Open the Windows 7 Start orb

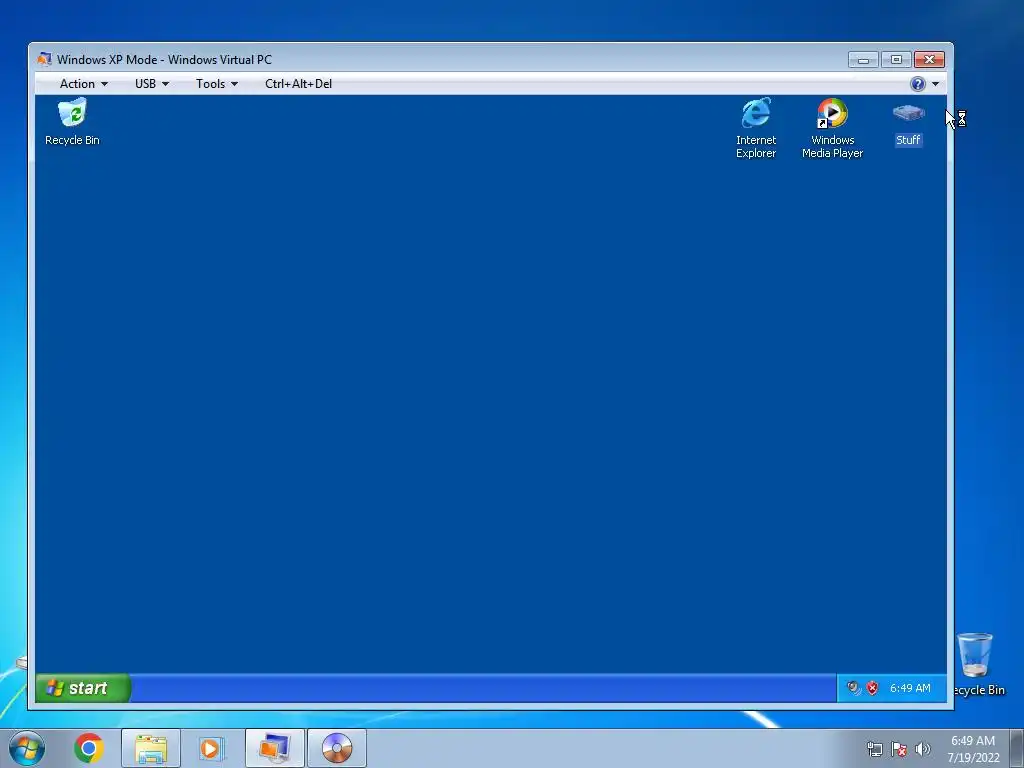(27, 748)
